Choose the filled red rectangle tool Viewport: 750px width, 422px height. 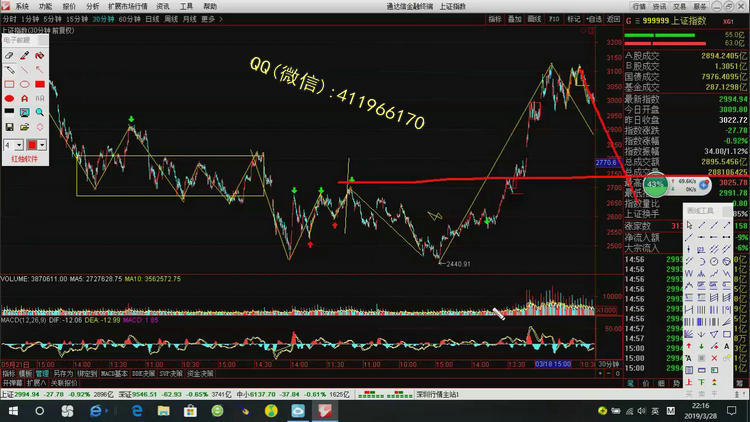coord(40,84)
